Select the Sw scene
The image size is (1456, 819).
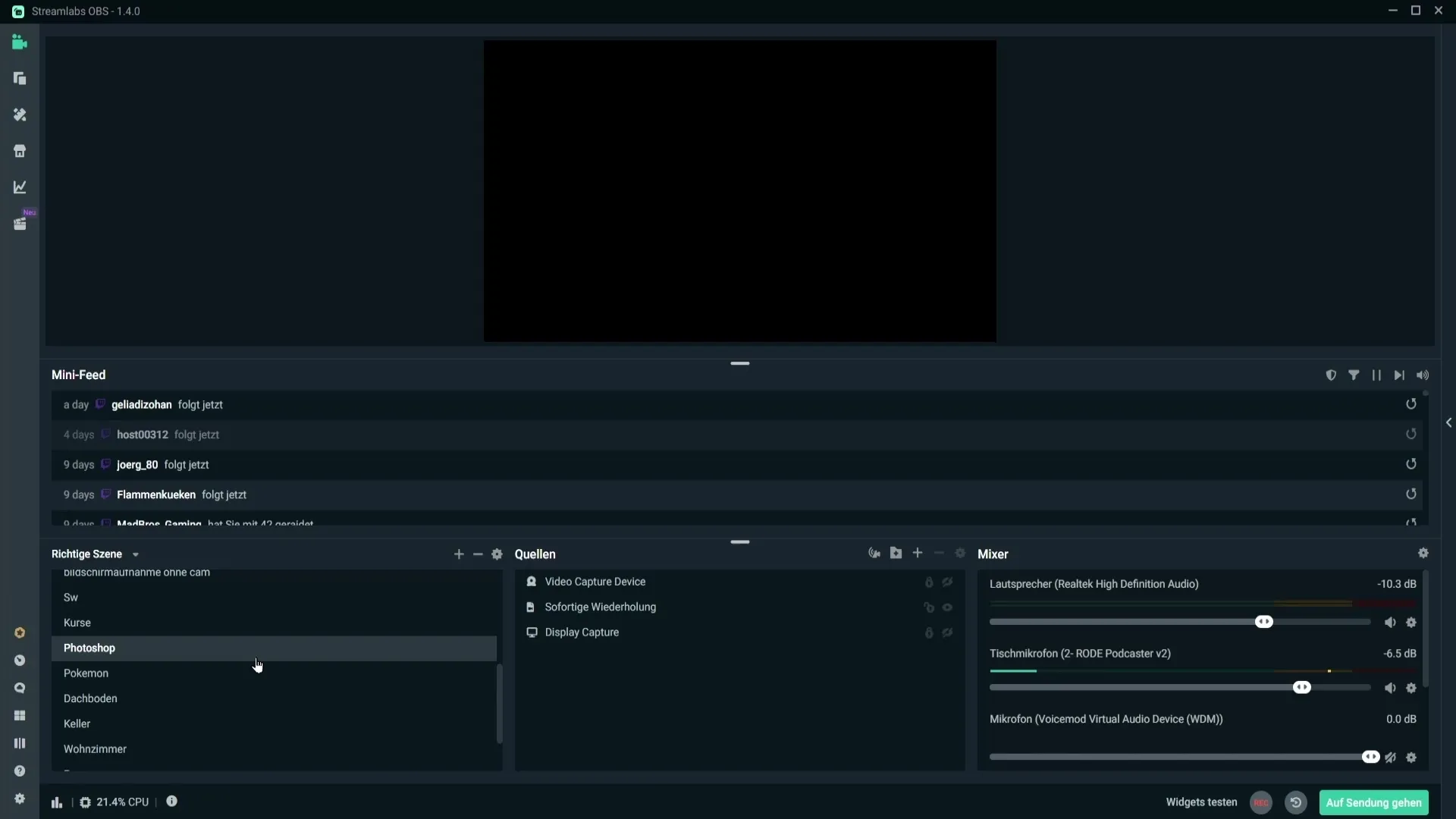[274, 598]
